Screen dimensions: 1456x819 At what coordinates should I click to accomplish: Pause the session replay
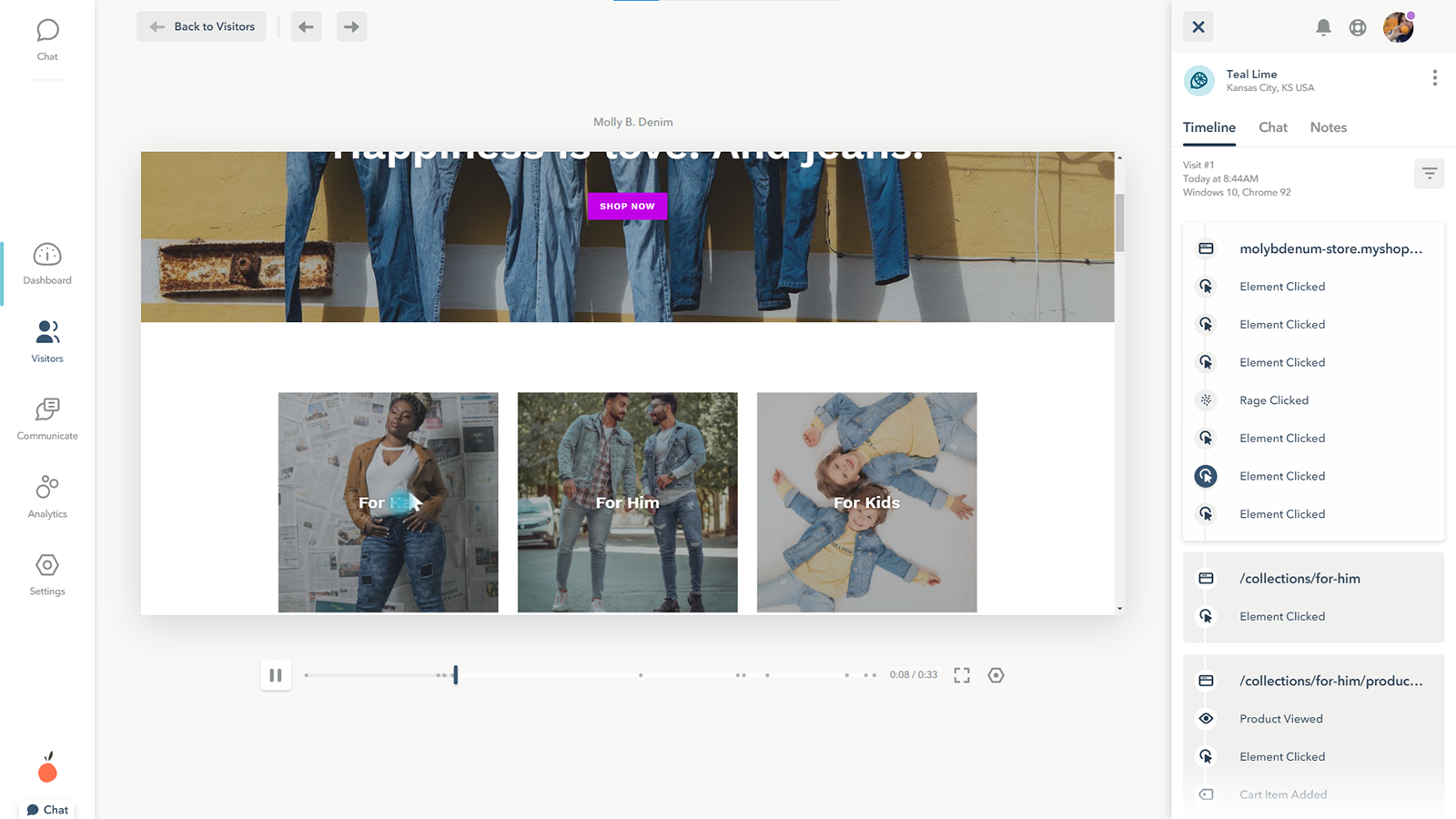tap(276, 675)
